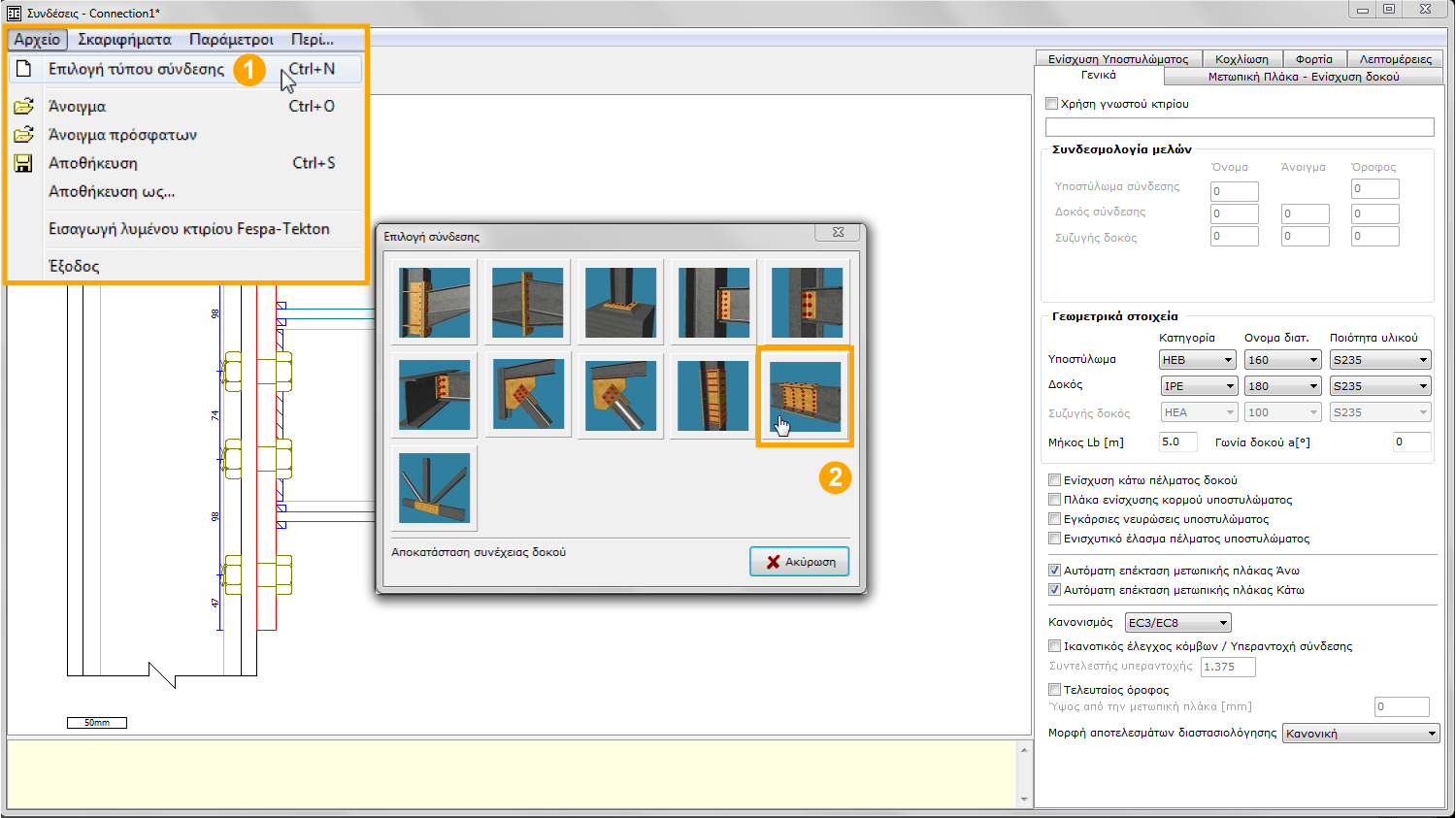Pick the beam-to-beam end plate thumbnail, second in the top row

[x=528, y=302]
